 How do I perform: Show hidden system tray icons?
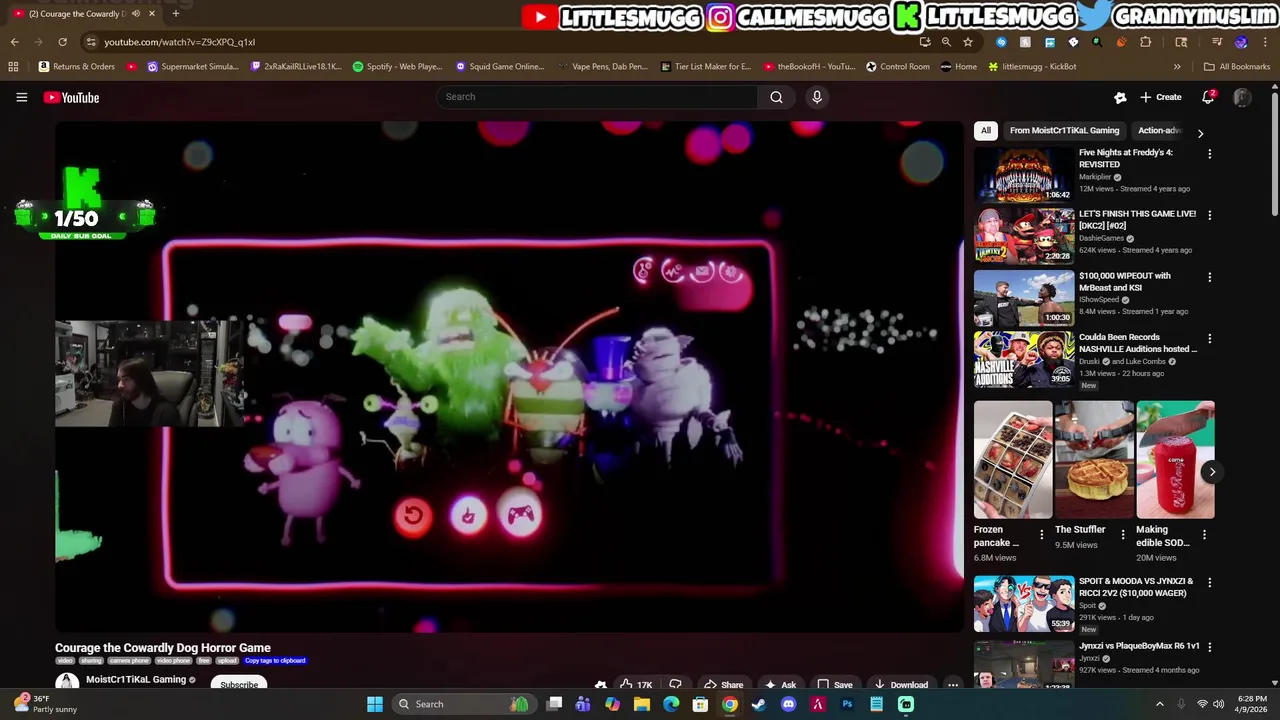click(x=1160, y=704)
